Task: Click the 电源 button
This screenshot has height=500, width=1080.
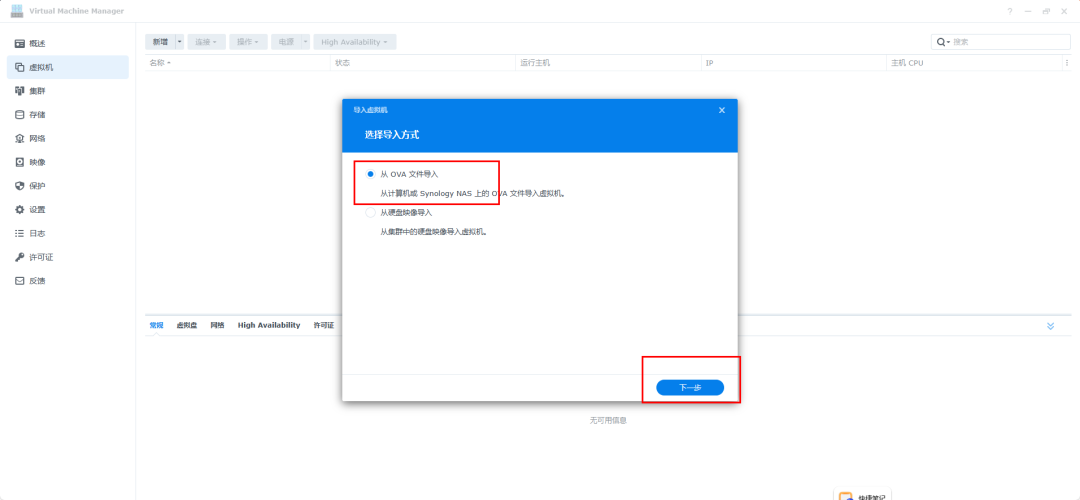Action: [x=286, y=42]
